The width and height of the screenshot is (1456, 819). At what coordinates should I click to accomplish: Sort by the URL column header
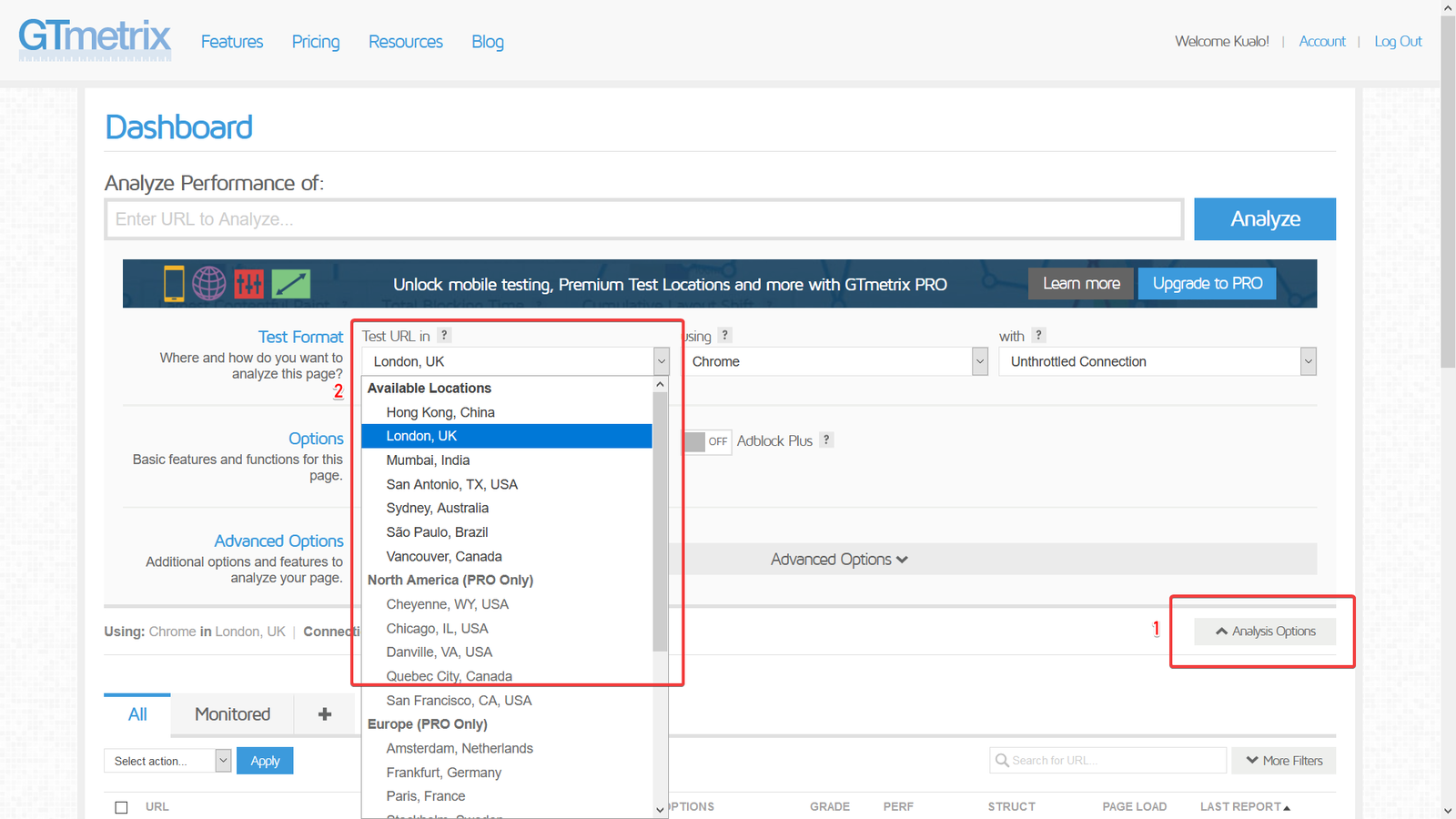[x=157, y=807]
